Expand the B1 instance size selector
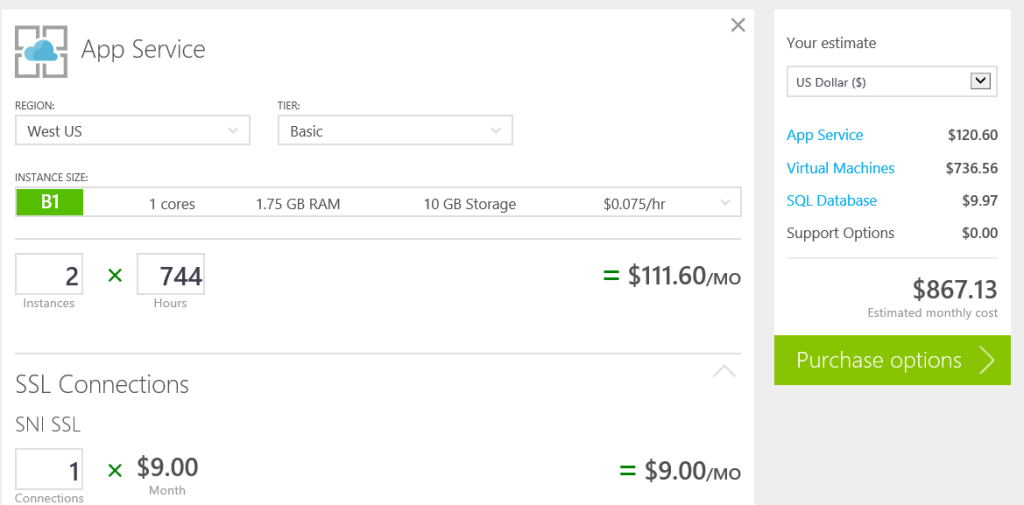Screen dimensions: 1024x505 click(378, 202)
